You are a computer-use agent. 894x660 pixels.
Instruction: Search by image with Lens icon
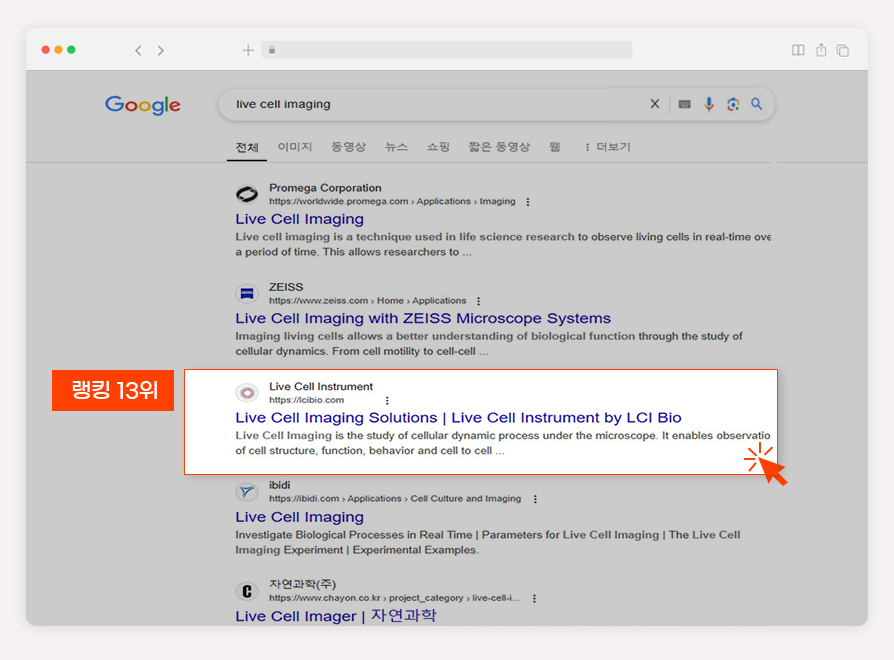(733, 104)
